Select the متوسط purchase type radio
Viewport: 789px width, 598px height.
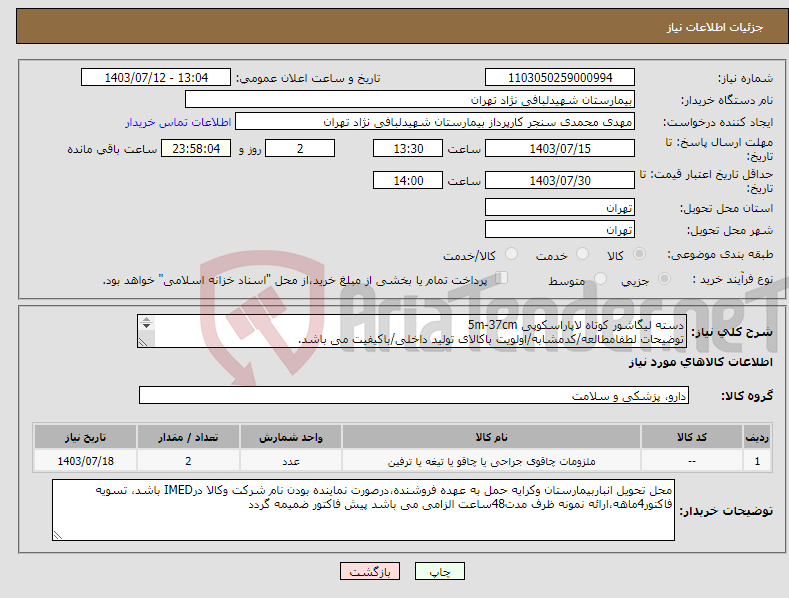tap(600, 279)
